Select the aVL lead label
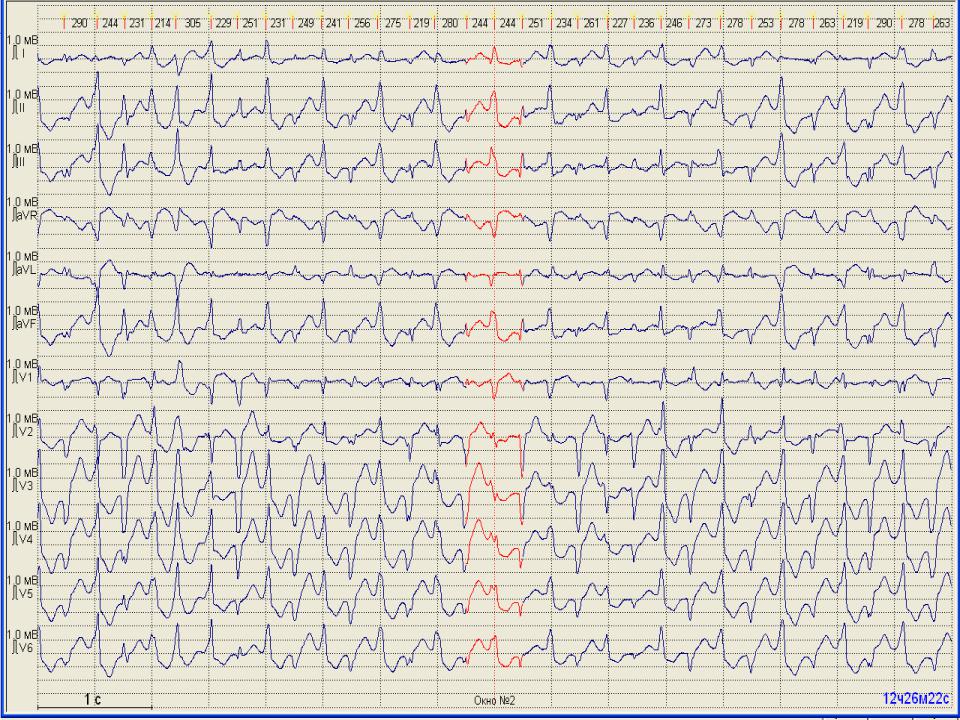This screenshot has height=720, width=960. click(24, 268)
